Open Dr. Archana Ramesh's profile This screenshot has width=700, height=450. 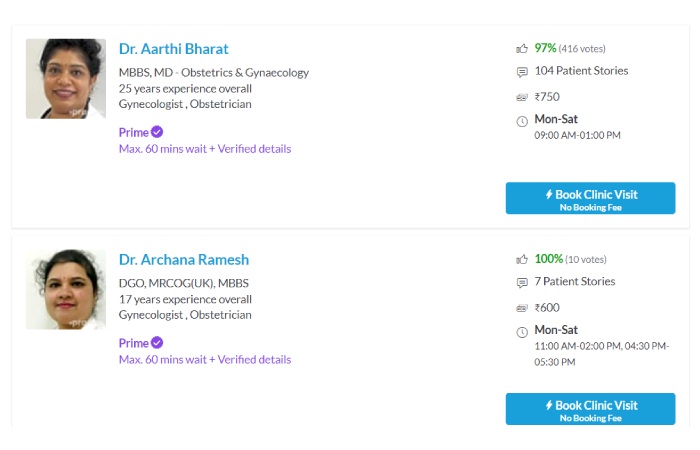pos(184,259)
